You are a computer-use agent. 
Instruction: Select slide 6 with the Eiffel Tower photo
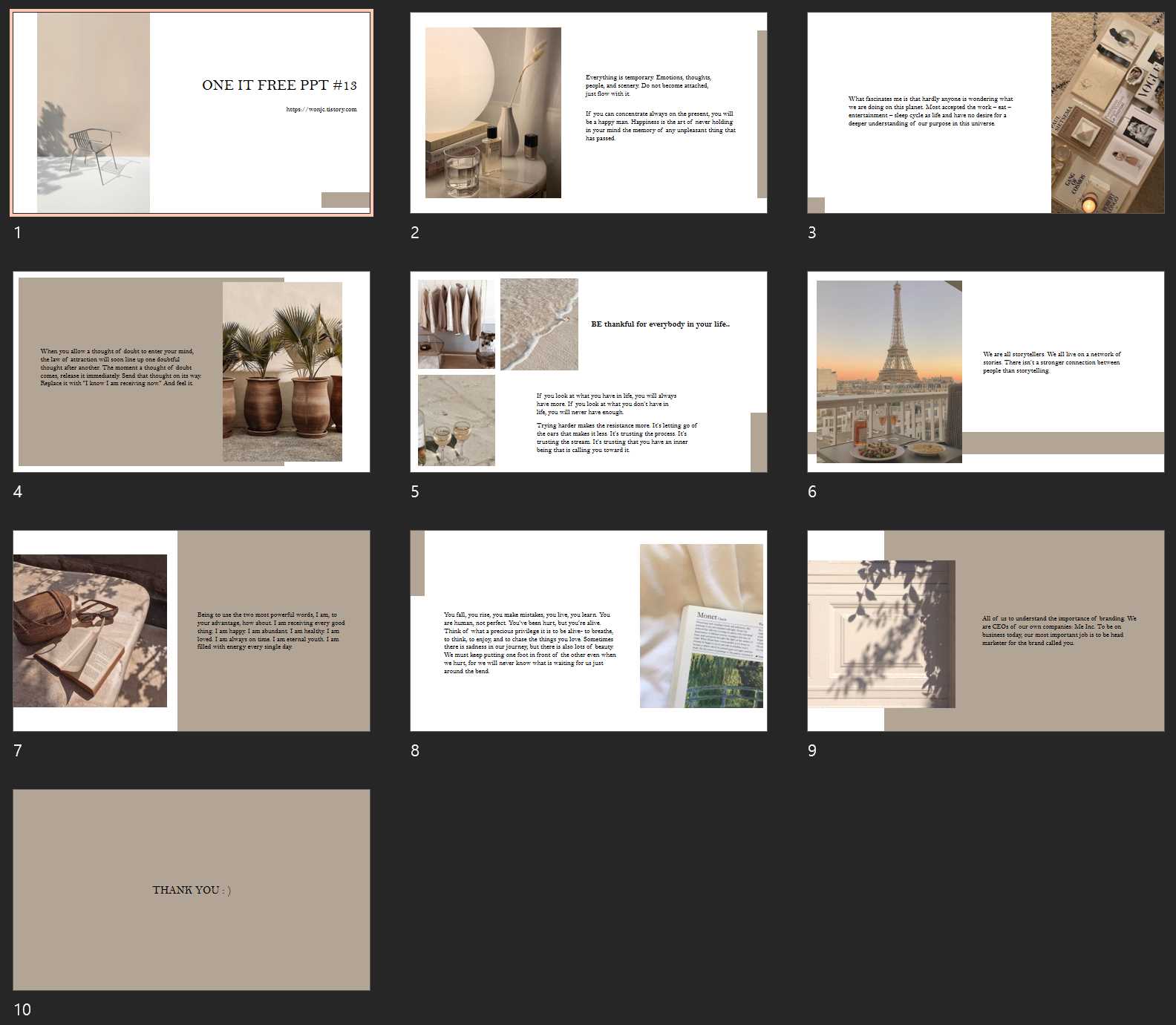pos(986,372)
